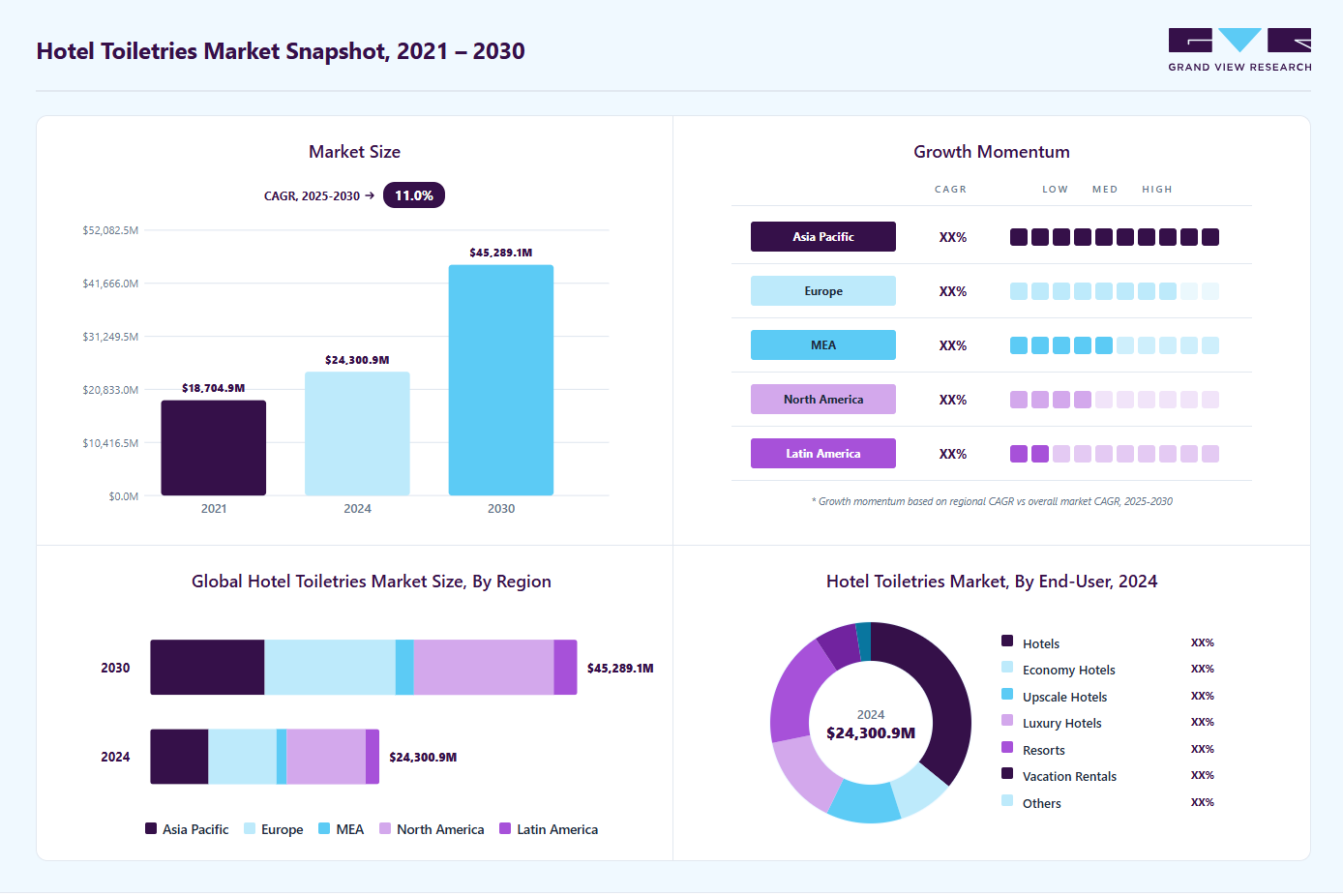The width and height of the screenshot is (1343, 896).
Task: Choose the Luxury Hotels legend swatch
Action: (1007, 720)
